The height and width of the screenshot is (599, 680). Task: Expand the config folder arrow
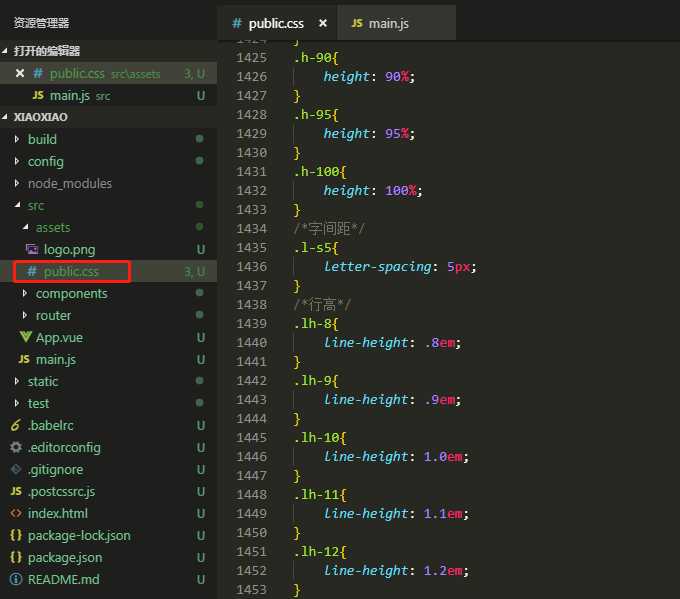[x=17, y=161]
